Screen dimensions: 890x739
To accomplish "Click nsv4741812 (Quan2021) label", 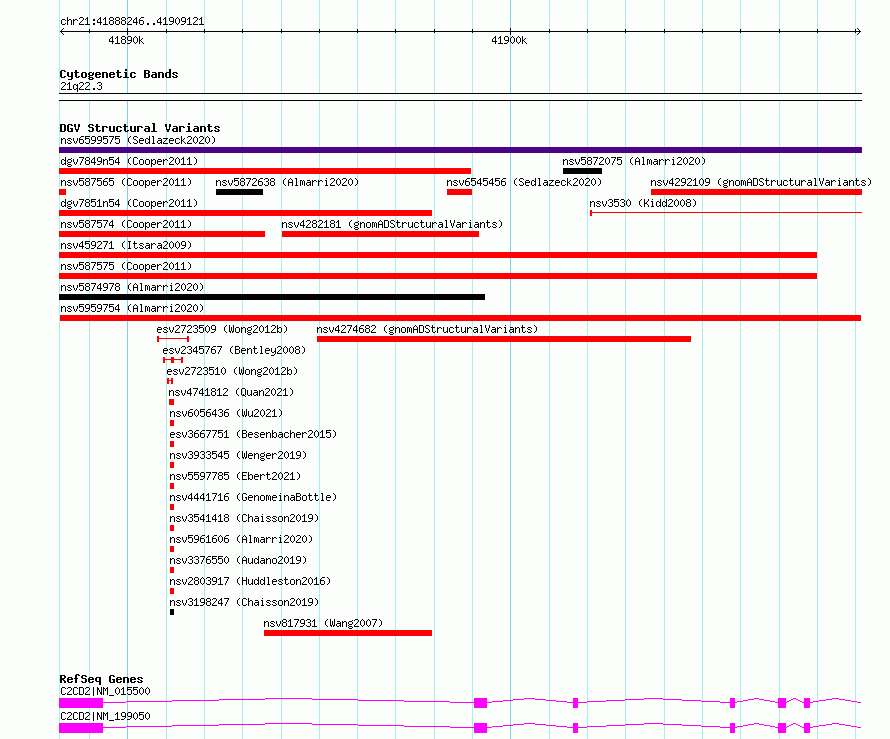I will [x=231, y=392].
